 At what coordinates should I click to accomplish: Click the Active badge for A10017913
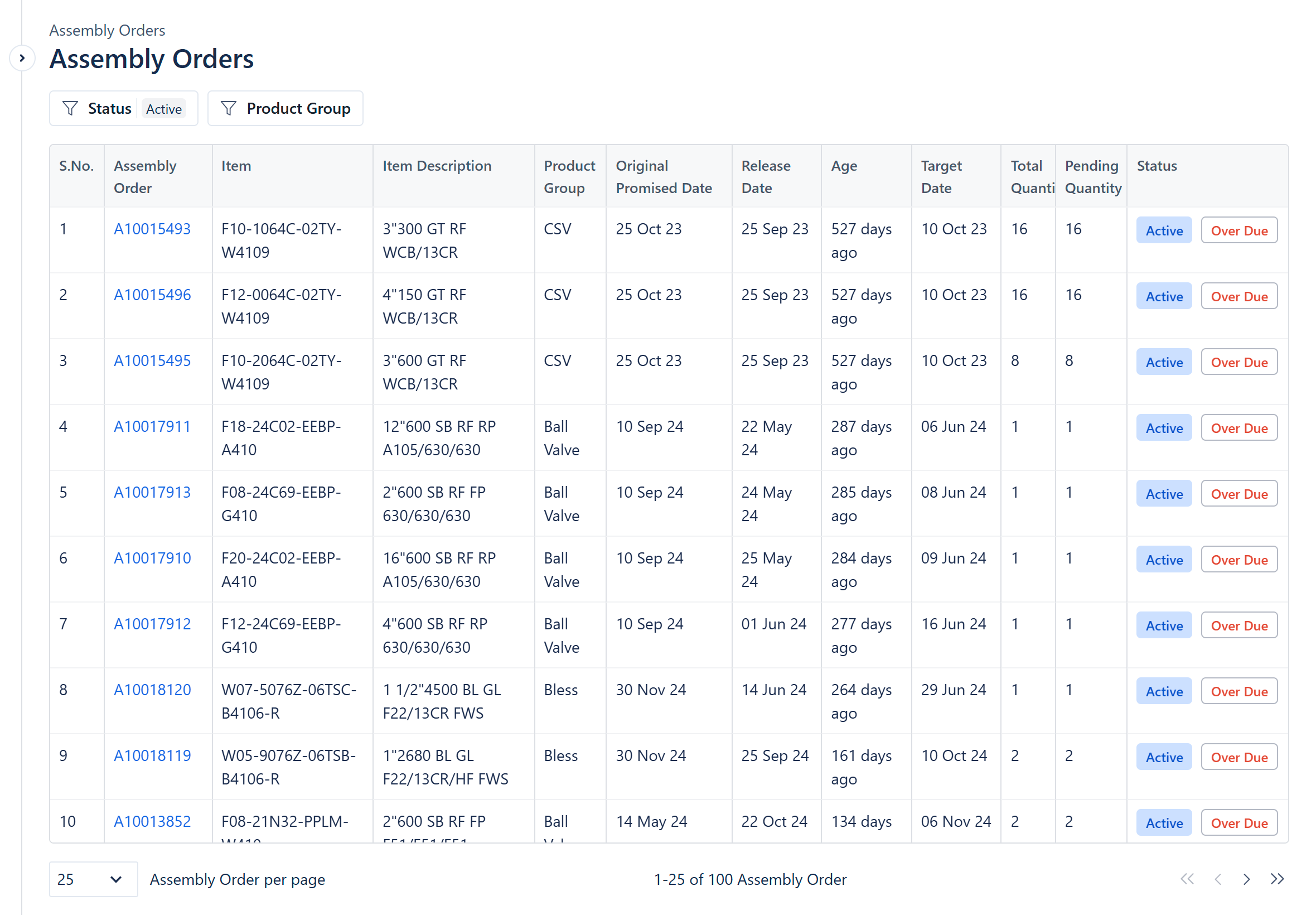coord(1164,494)
